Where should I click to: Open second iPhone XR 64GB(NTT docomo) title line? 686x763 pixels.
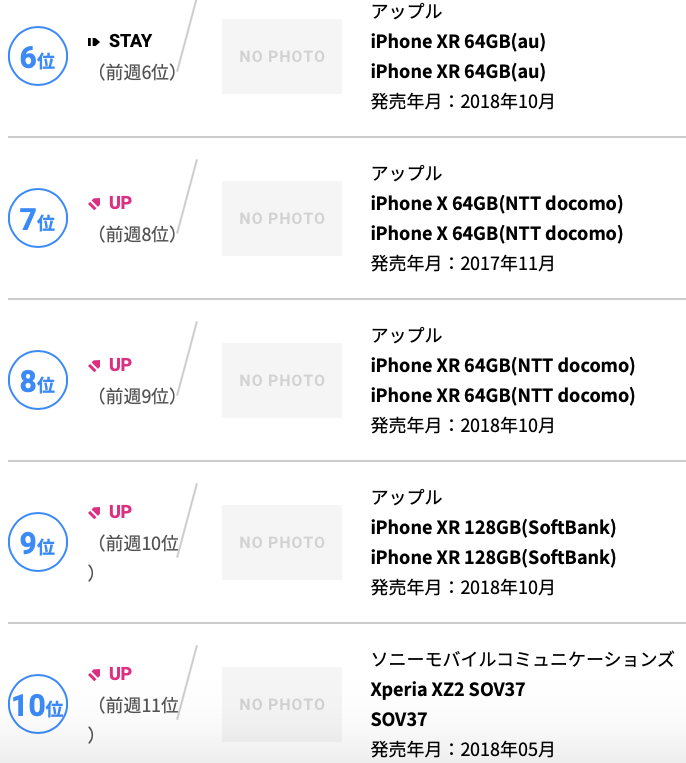(x=503, y=396)
